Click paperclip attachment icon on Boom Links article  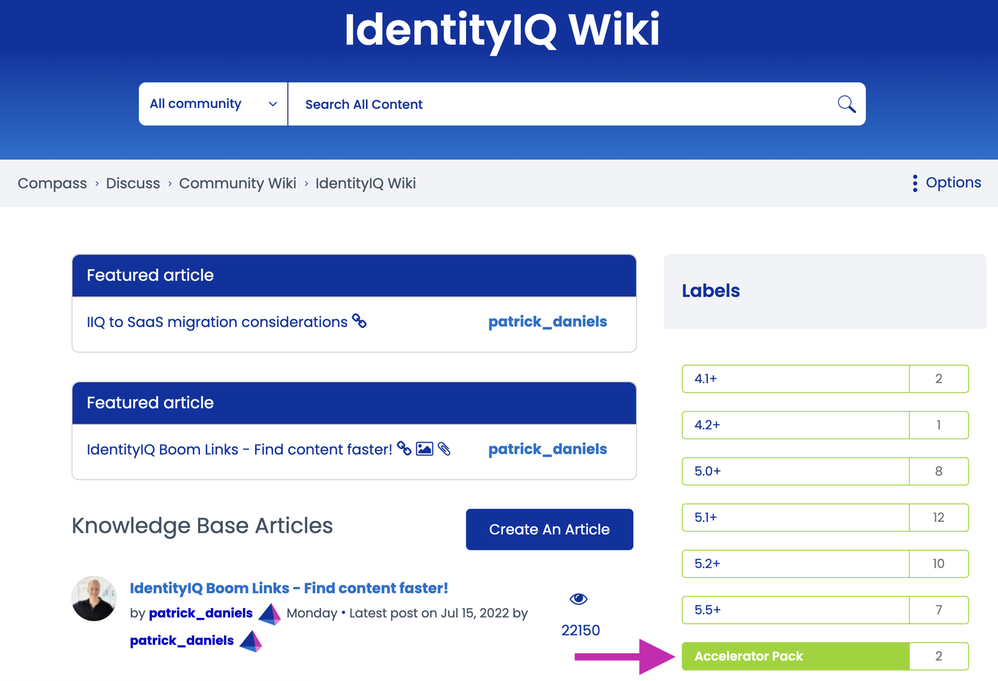coord(444,449)
